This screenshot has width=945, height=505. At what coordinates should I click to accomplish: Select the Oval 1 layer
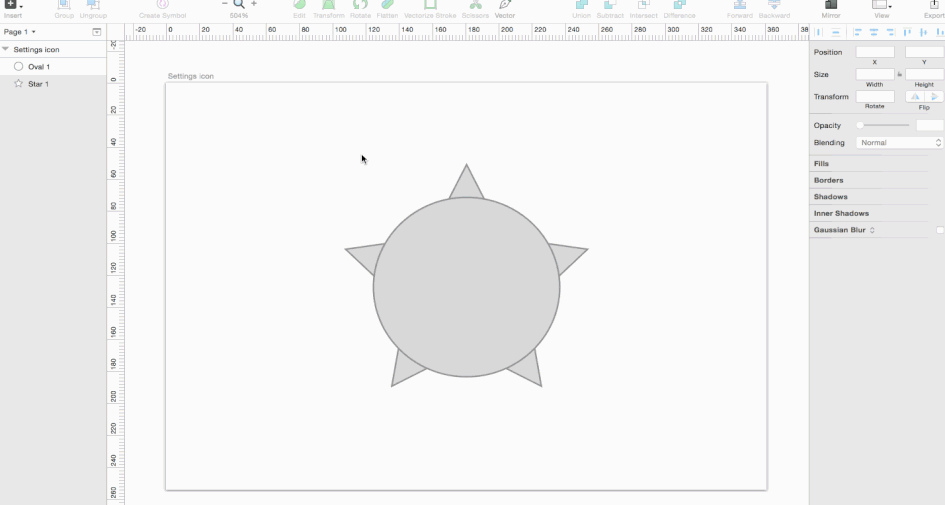(x=53, y=66)
